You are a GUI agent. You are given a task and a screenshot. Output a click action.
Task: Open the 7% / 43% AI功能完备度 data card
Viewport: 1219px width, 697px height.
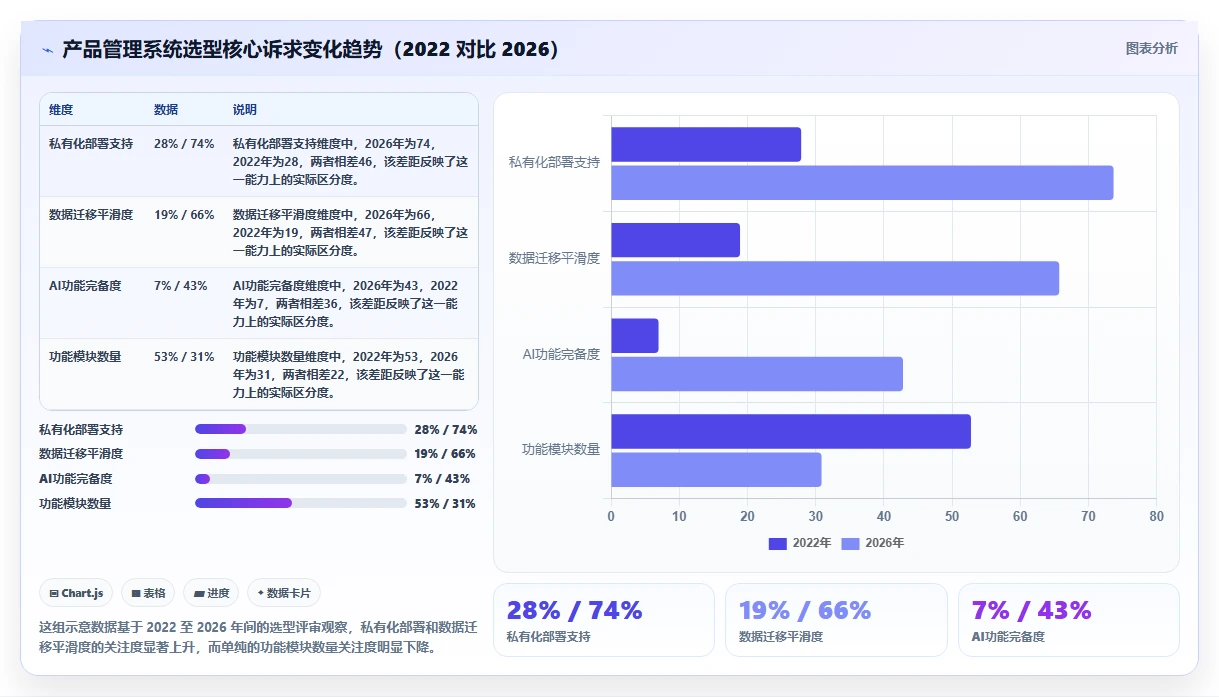1069,620
